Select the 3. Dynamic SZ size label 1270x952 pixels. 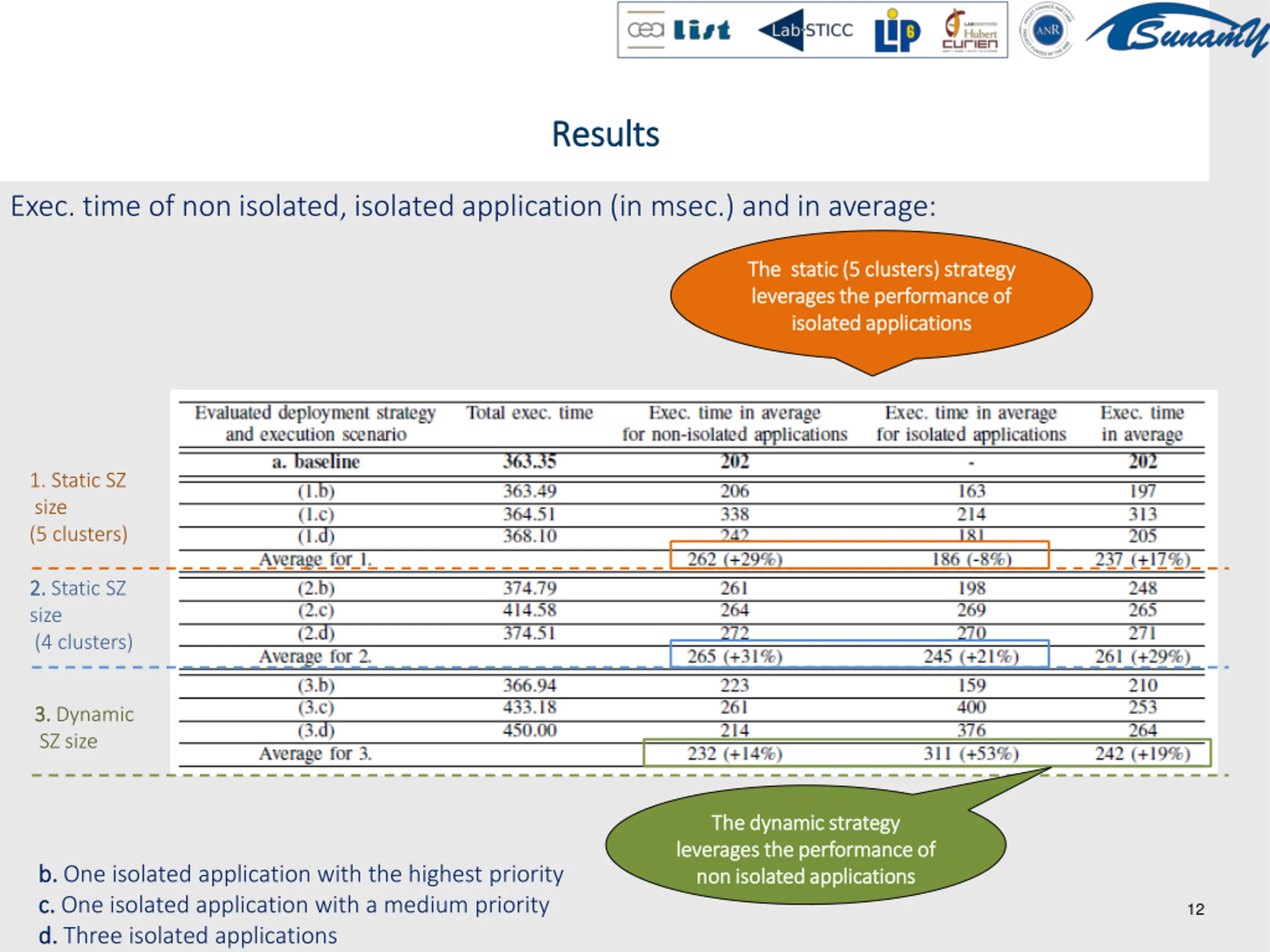(x=84, y=727)
